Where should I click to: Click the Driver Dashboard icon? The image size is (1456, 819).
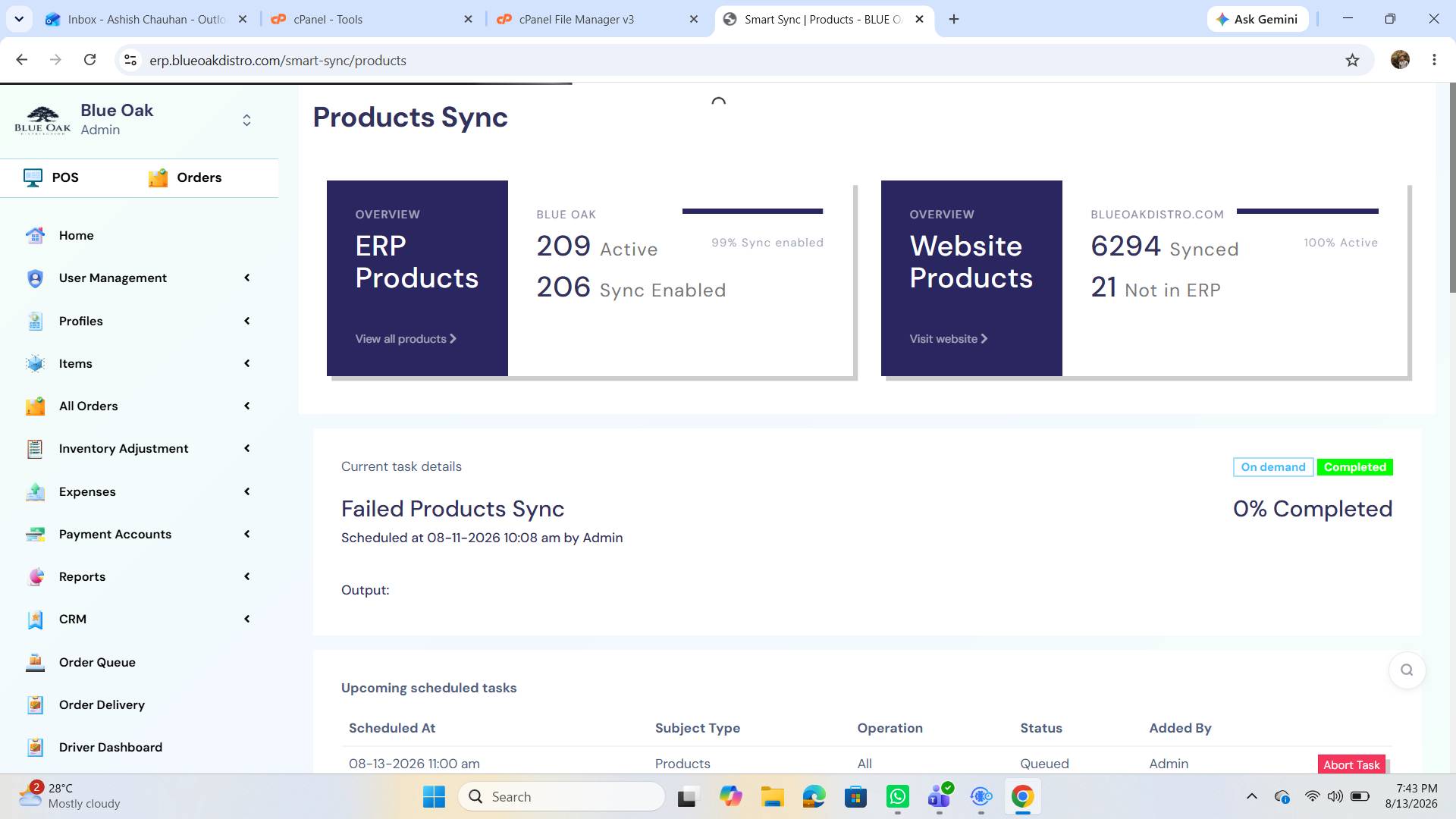point(35,747)
